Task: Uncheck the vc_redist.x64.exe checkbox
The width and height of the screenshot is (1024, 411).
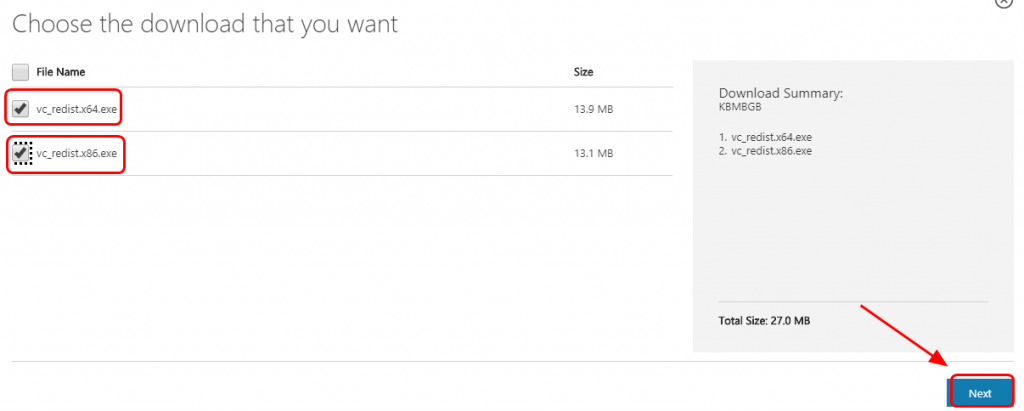Action: point(21,108)
